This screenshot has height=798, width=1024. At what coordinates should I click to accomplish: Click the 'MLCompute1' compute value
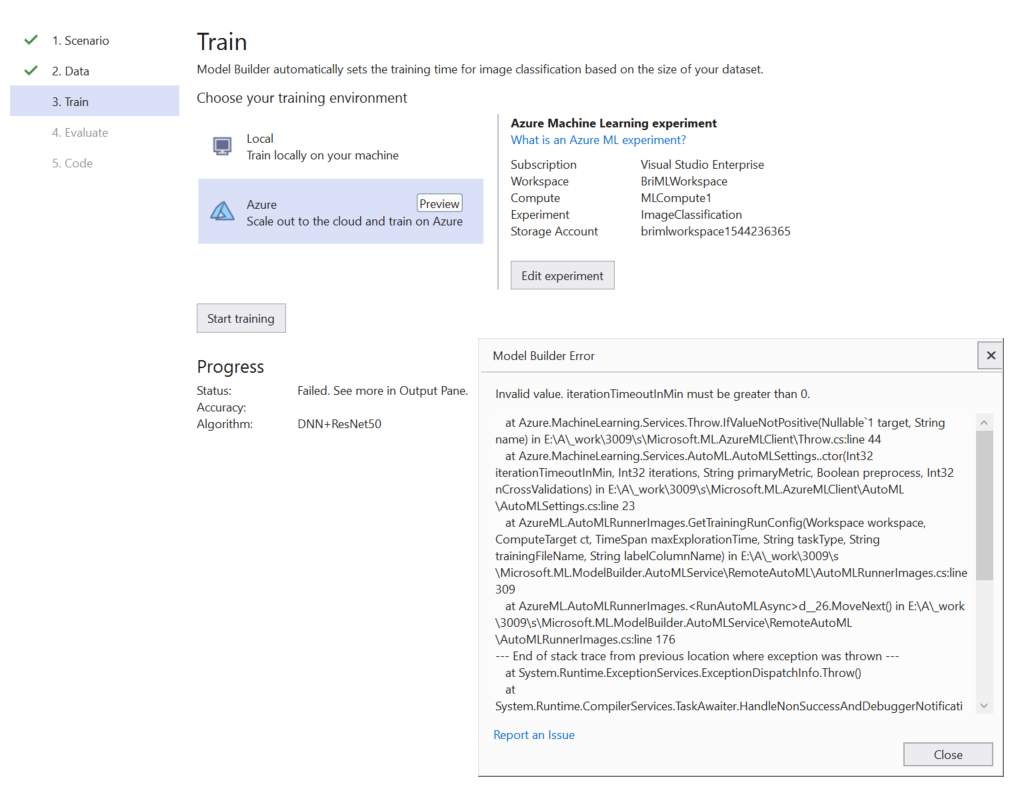point(676,198)
